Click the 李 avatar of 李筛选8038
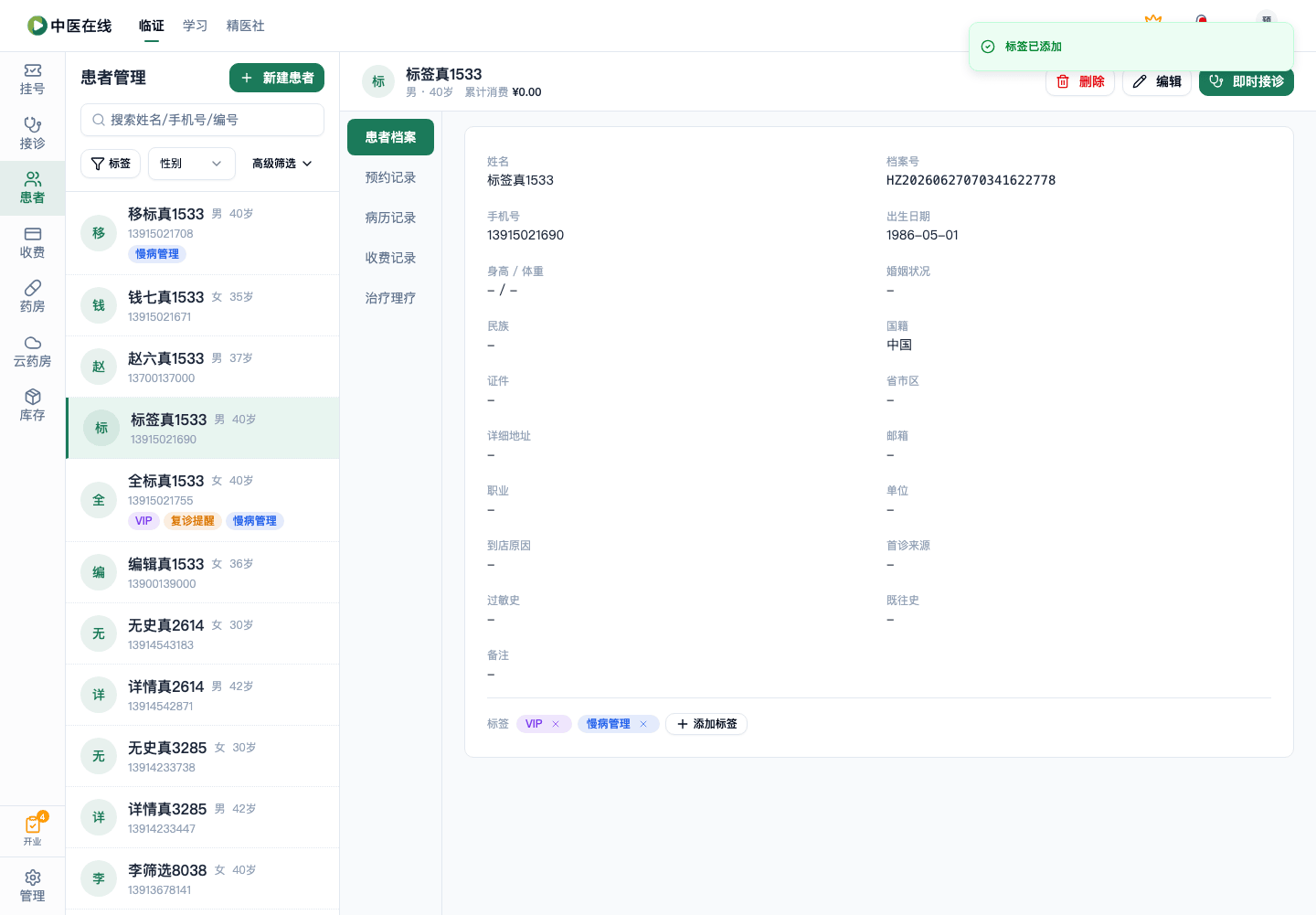Viewport: 1316px width, 915px height. (x=99, y=878)
